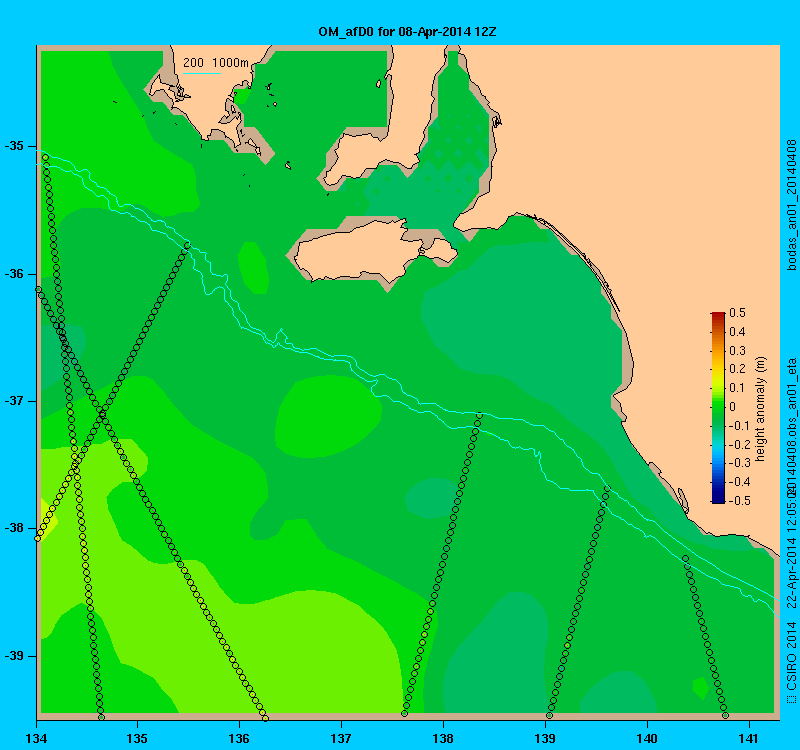This screenshot has width=800, height=750.
Task: Click colorbar value 0.1
Action: coord(738,388)
